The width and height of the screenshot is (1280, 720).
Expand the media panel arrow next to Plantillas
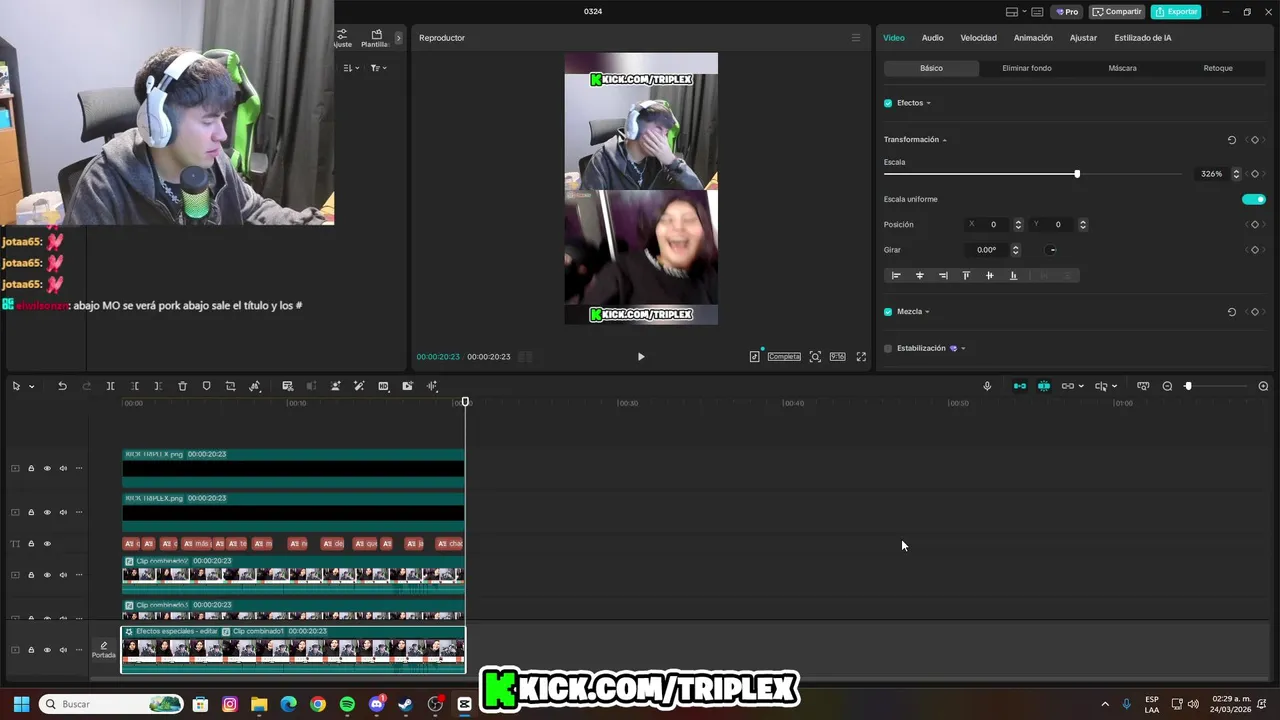(398, 38)
